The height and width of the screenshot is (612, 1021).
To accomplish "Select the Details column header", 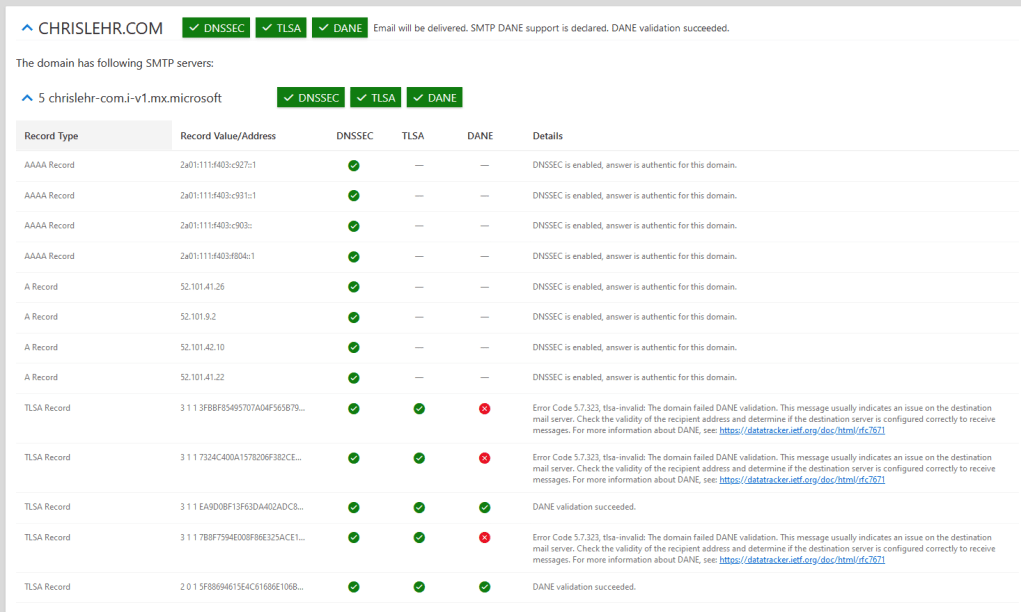I will [546, 136].
